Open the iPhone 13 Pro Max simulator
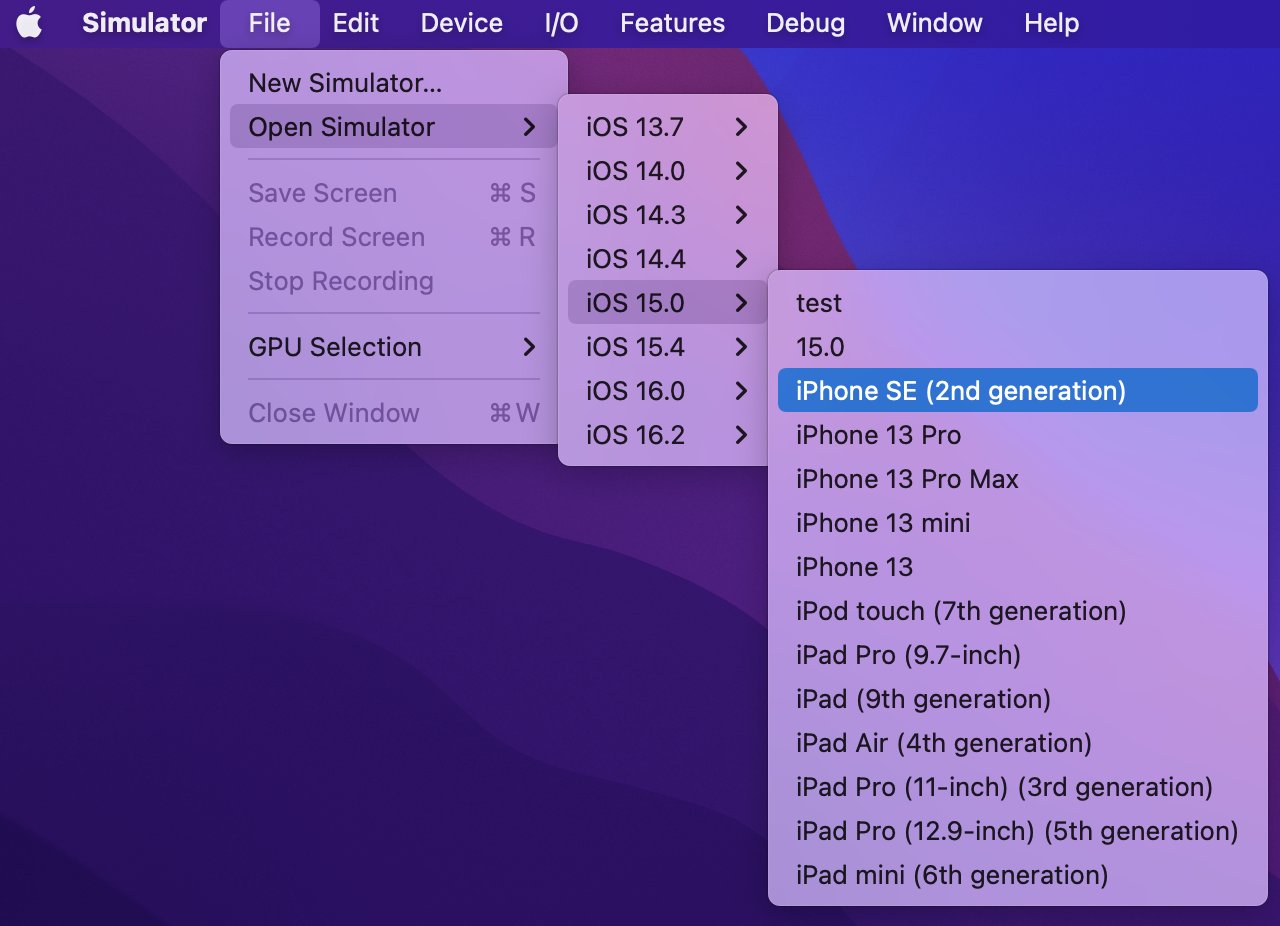This screenshot has width=1280, height=926. (907, 479)
